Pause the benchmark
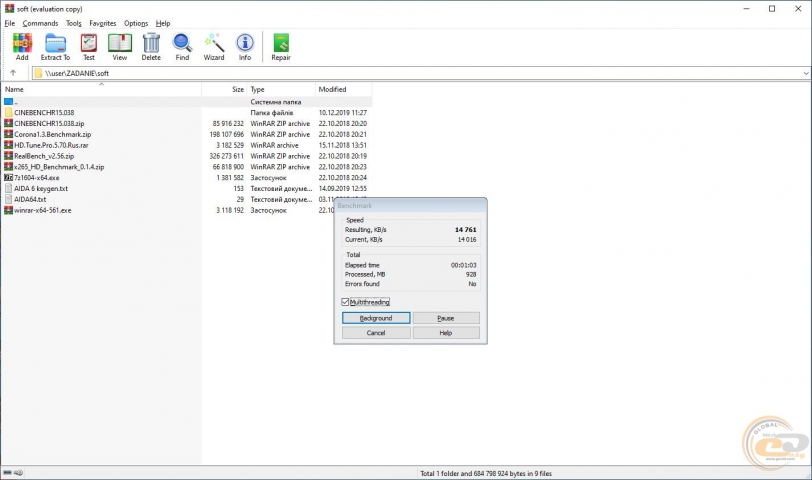Screen dimensions: 812x480 446,318
